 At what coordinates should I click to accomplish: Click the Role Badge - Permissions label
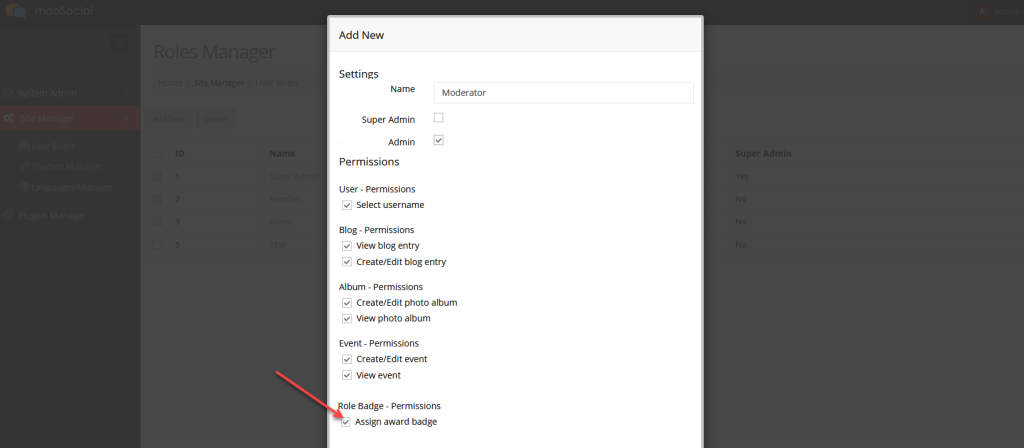click(x=389, y=406)
